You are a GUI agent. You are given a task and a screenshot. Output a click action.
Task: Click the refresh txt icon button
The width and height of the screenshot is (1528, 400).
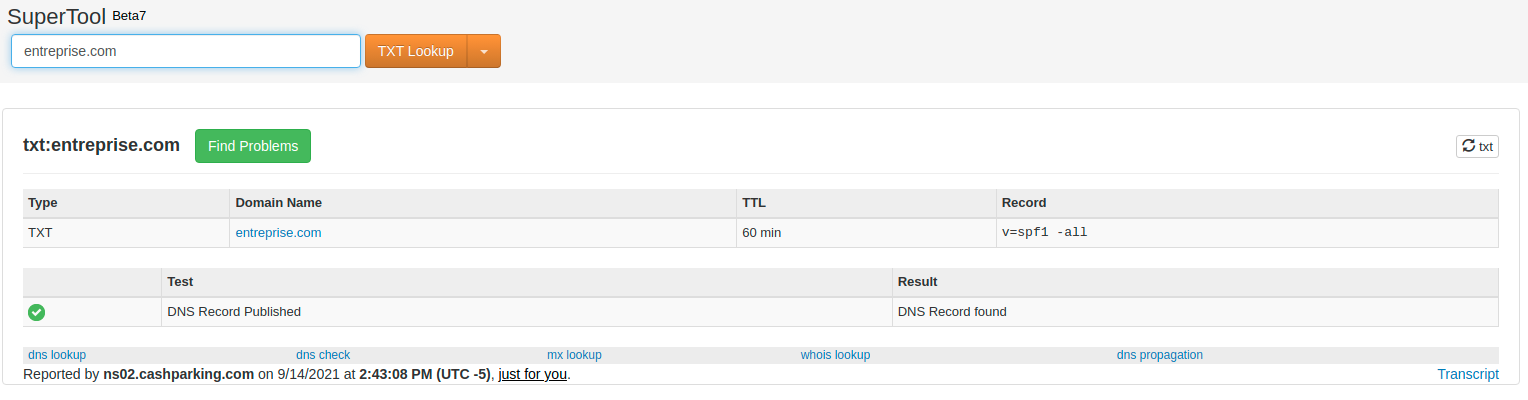point(1476,146)
